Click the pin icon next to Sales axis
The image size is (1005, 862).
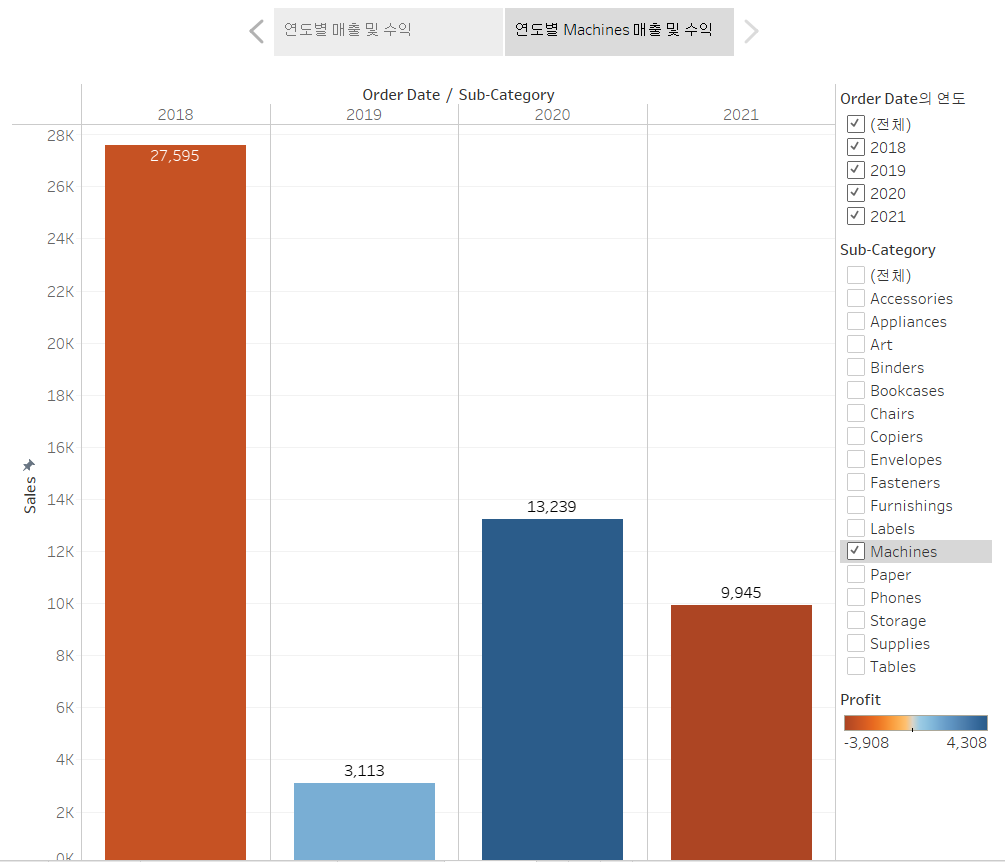[x=29, y=465]
